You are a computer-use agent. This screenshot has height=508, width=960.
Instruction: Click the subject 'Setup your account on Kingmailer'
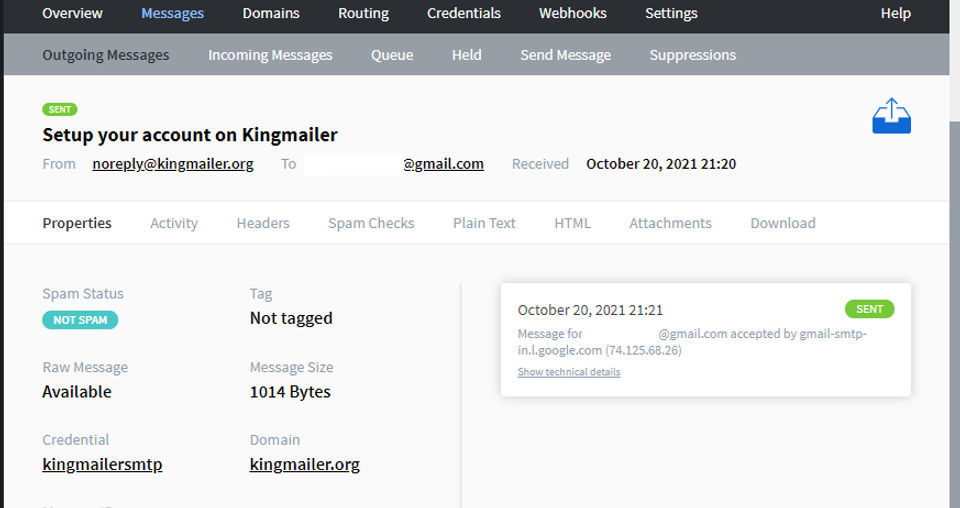(x=190, y=135)
